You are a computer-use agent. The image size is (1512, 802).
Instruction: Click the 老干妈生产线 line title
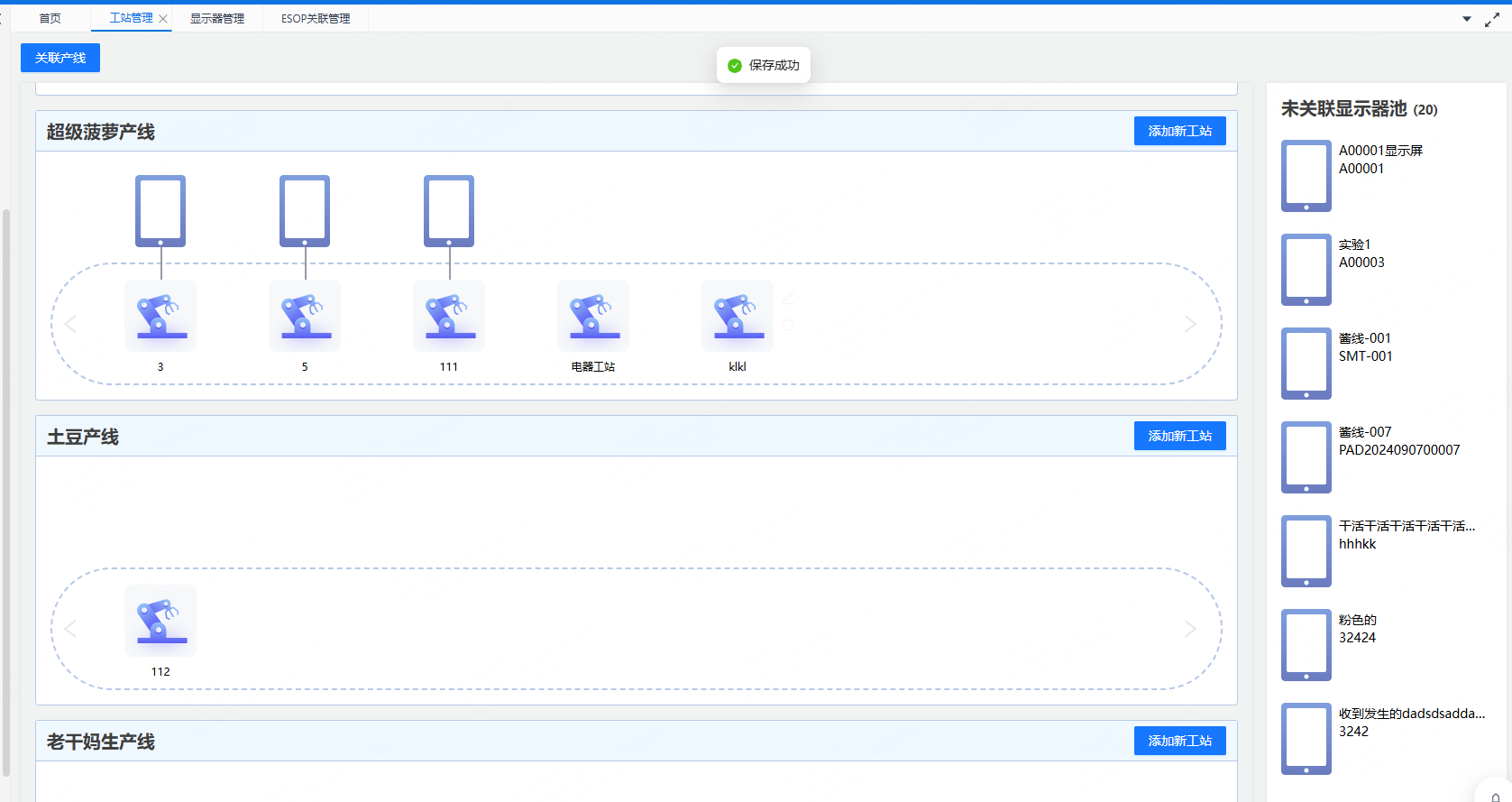[101, 742]
